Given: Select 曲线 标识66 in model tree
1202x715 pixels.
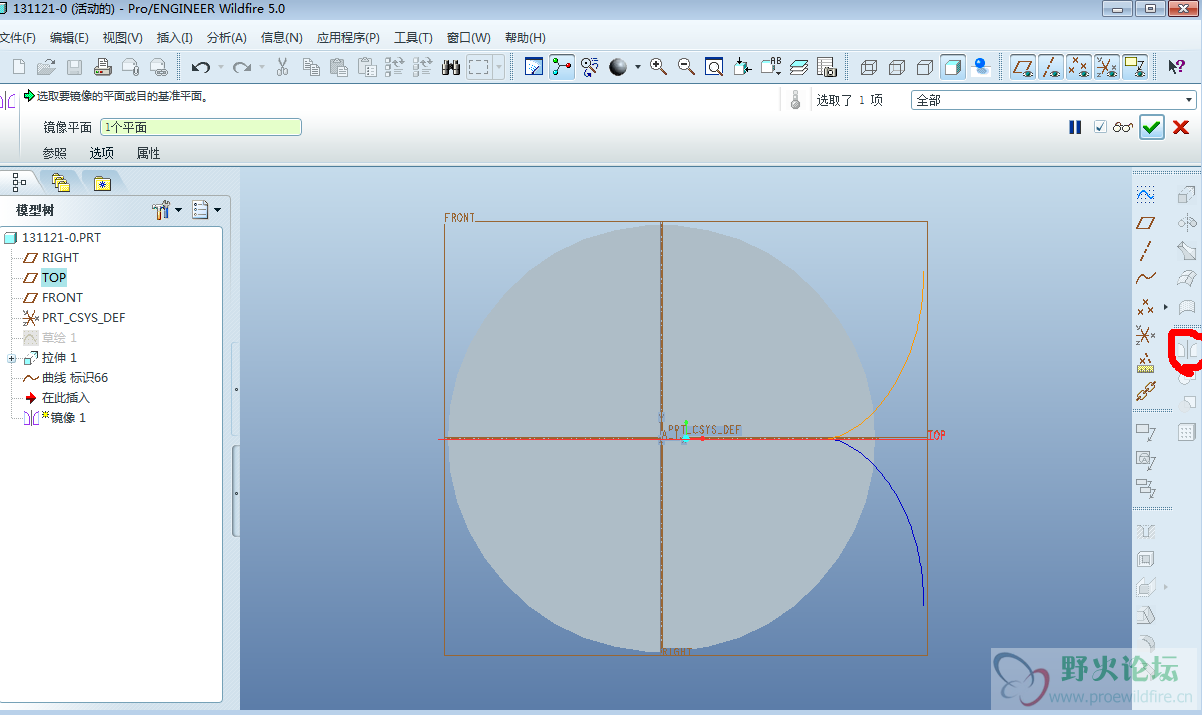Looking at the screenshot, I should click(74, 377).
